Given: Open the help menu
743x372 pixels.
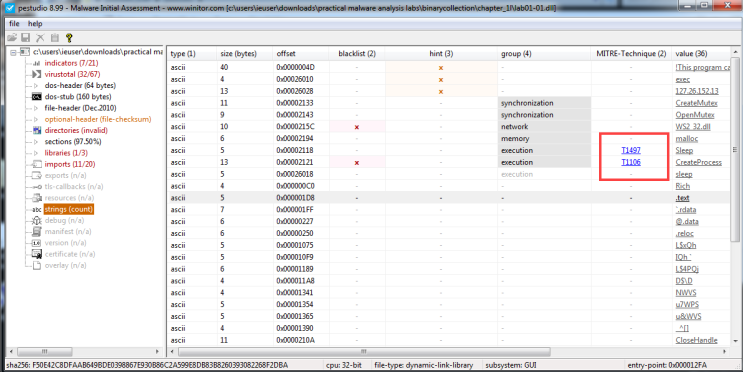Looking at the screenshot, I should [x=35, y=24].
